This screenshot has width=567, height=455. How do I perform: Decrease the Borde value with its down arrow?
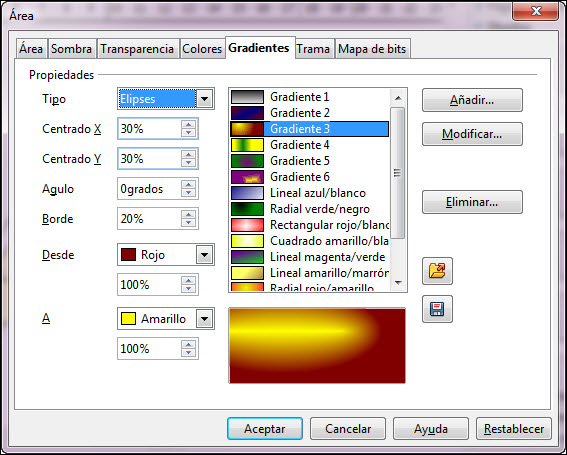tap(188, 223)
